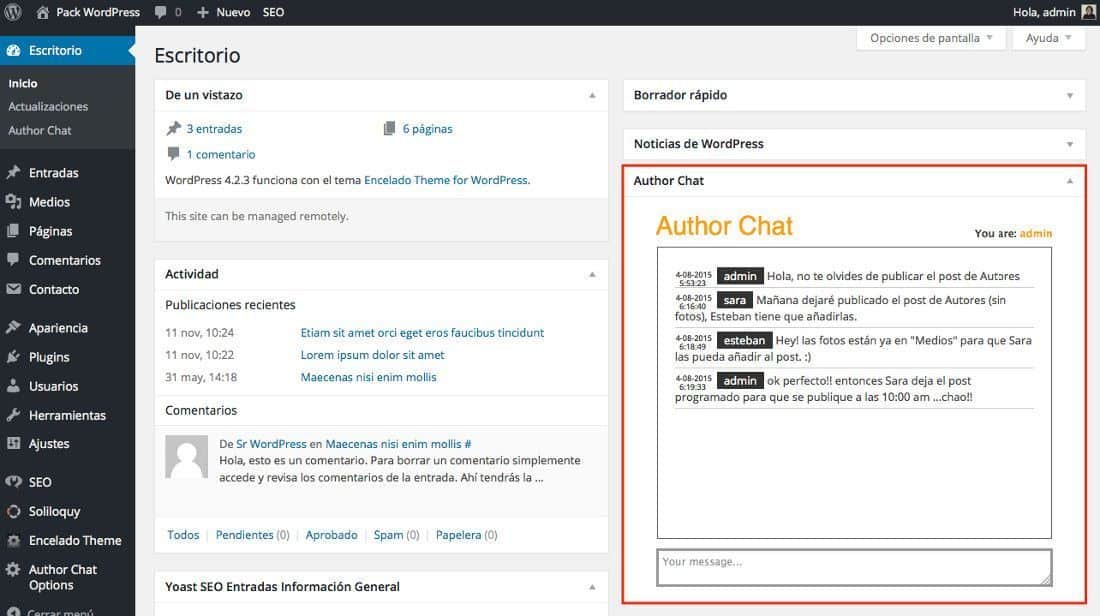Open the Author Chat submenu item

pos(39,130)
